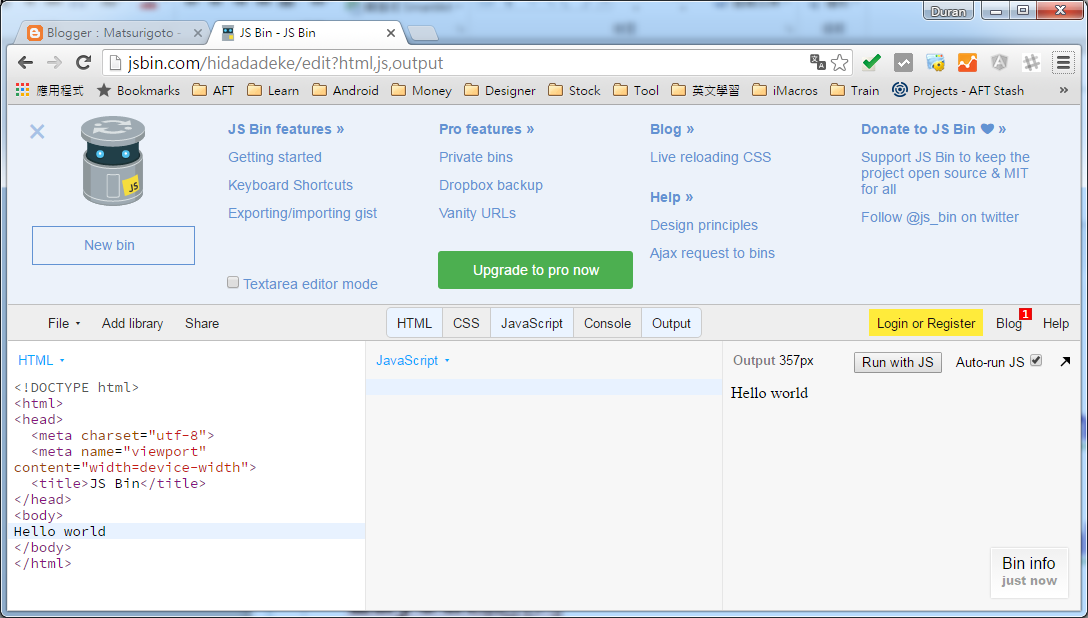Click the AngularJS shield extension icon
Screen dimensions: 1088x618
click(999, 62)
